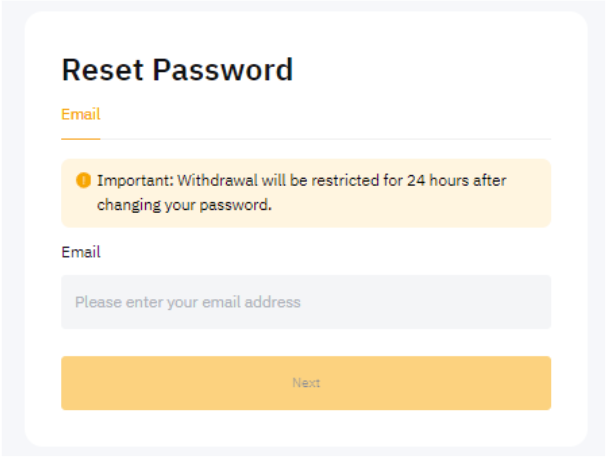Click the Email label above the input

pyautogui.click(x=81, y=252)
